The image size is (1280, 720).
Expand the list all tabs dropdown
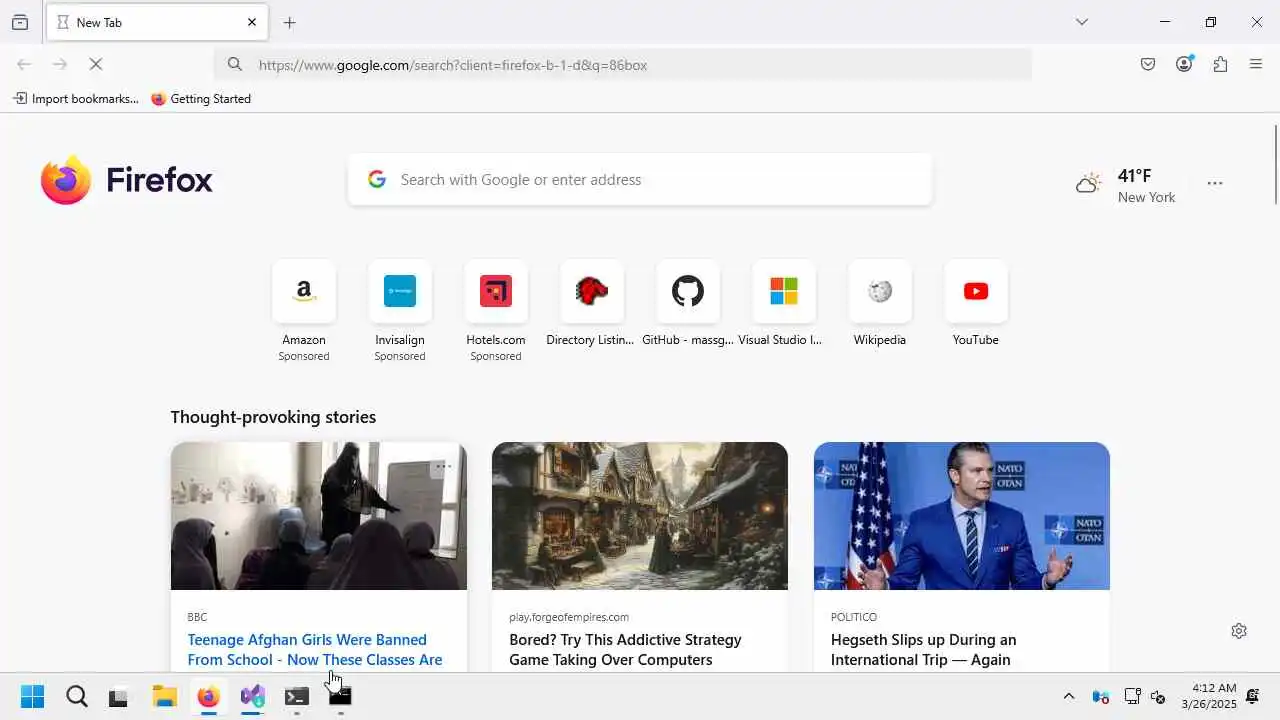[x=1082, y=22]
